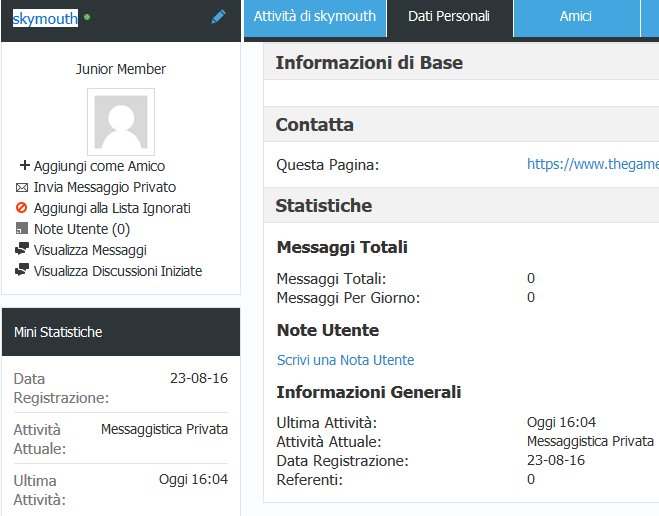This screenshot has height=516, width=659.
Task: Click the Note Utente icon
Action: tap(22, 228)
